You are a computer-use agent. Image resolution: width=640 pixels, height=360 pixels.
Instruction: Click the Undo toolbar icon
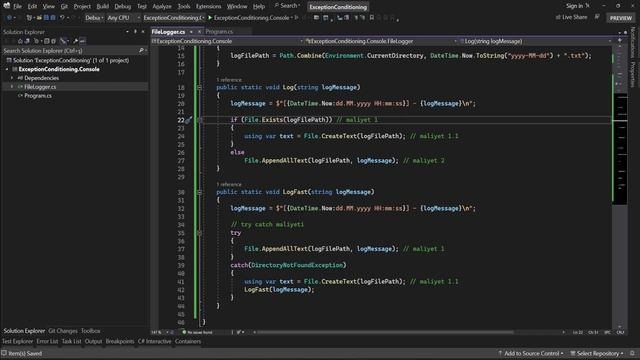[62, 18]
